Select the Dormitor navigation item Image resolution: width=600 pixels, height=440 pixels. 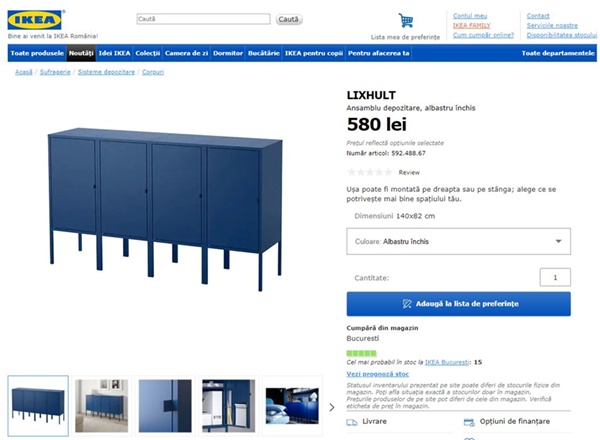click(228, 53)
